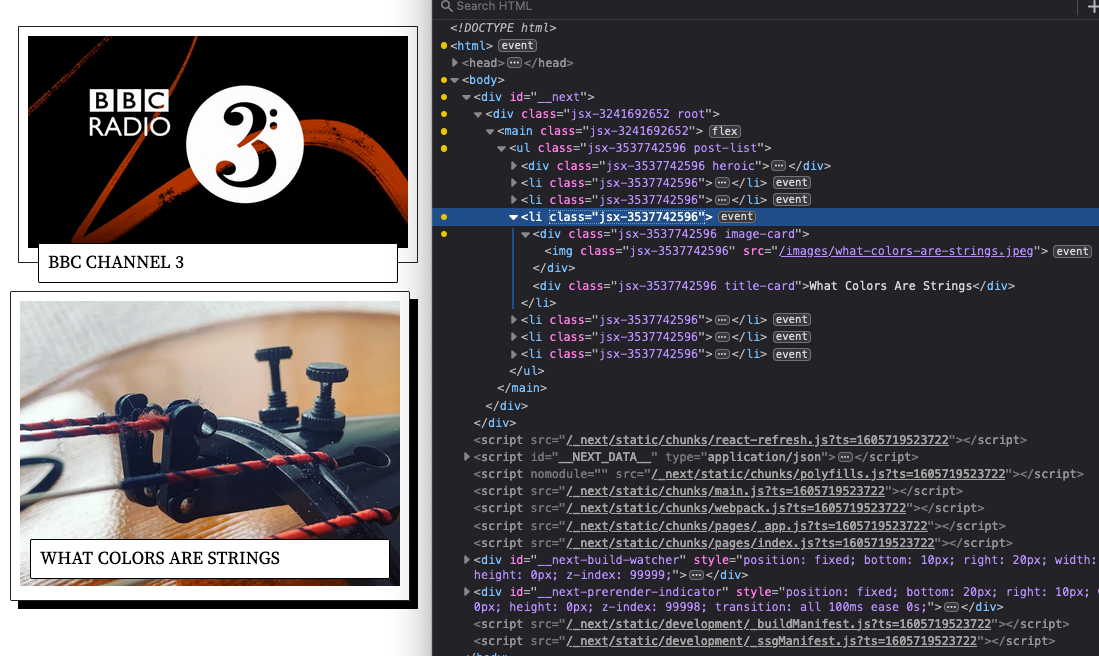Select the img element row

pyautogui.click(x=796, y=251)
